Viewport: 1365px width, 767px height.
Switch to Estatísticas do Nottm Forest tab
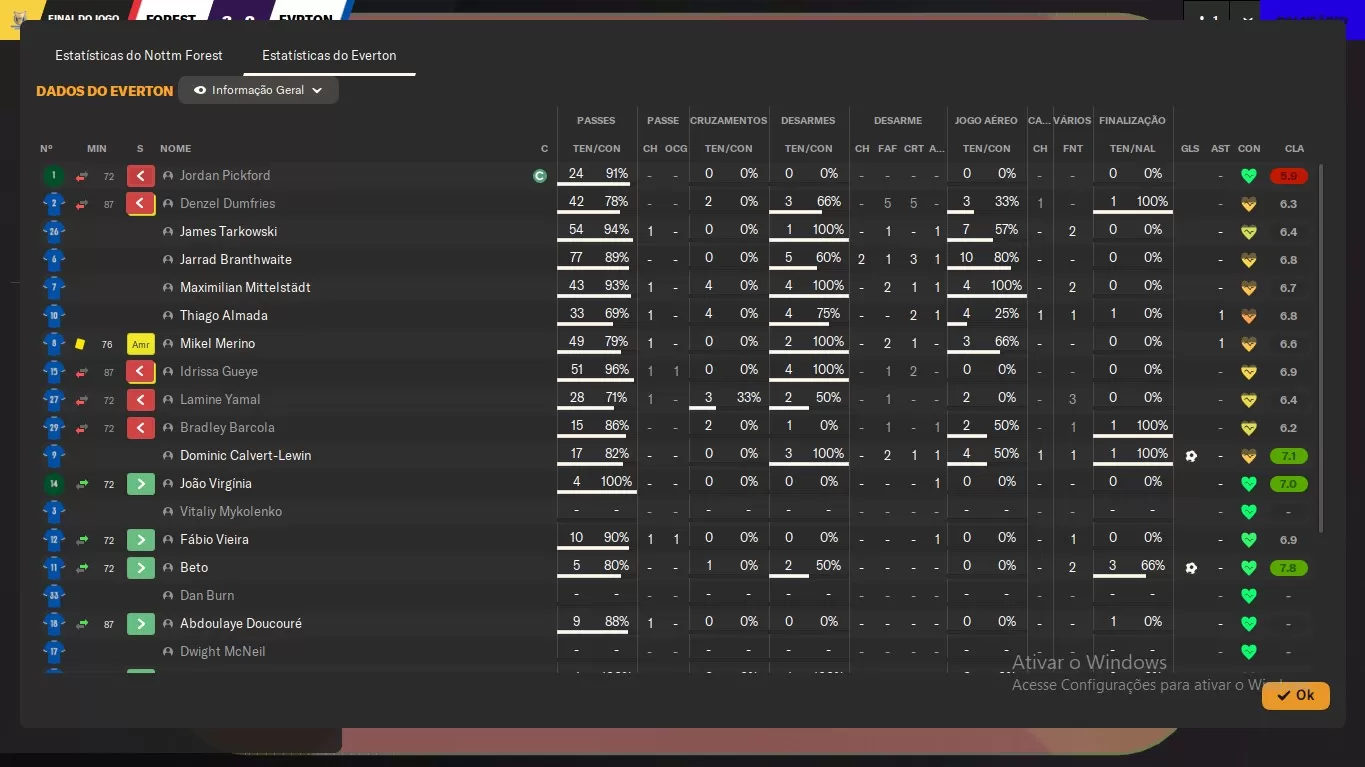pos(139,56)
